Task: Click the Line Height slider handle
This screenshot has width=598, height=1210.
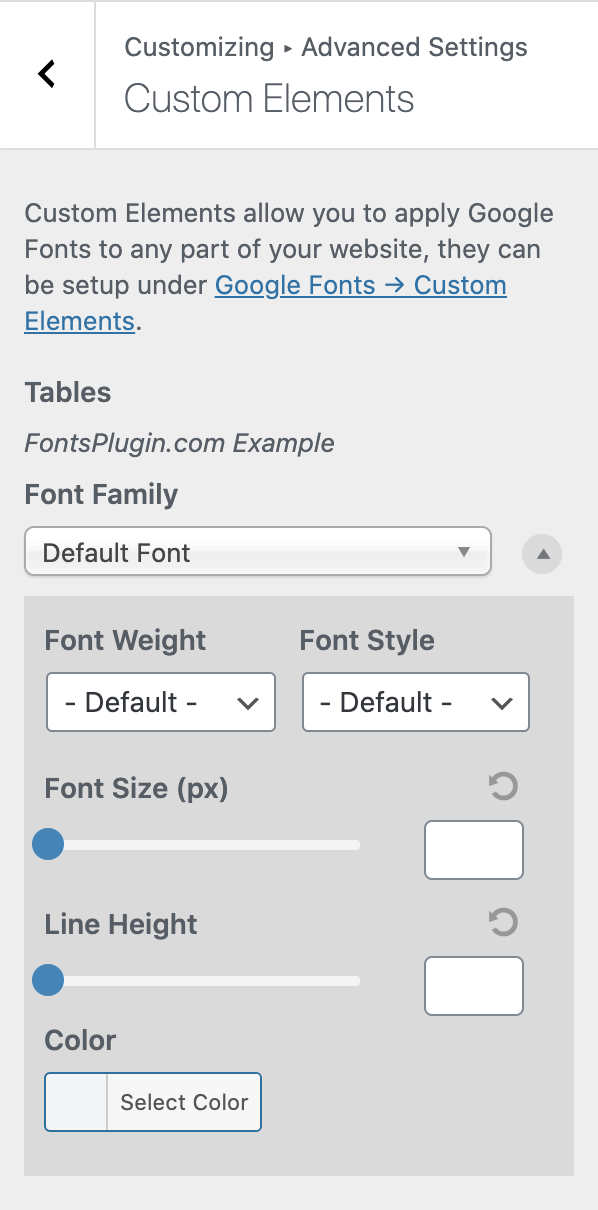Action: point(48,981)
